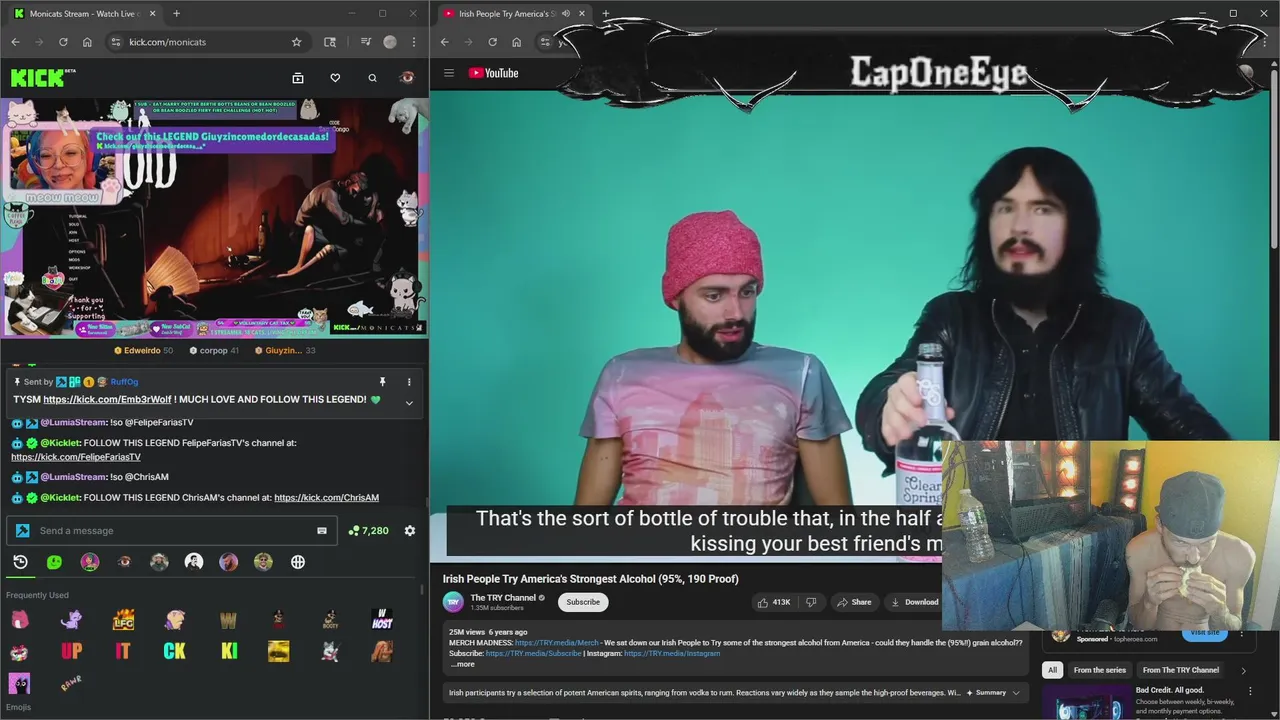This screenshot has height=720, width=1280.
Task: Expand the pinned chat message chevron
Action: [408, 402]
